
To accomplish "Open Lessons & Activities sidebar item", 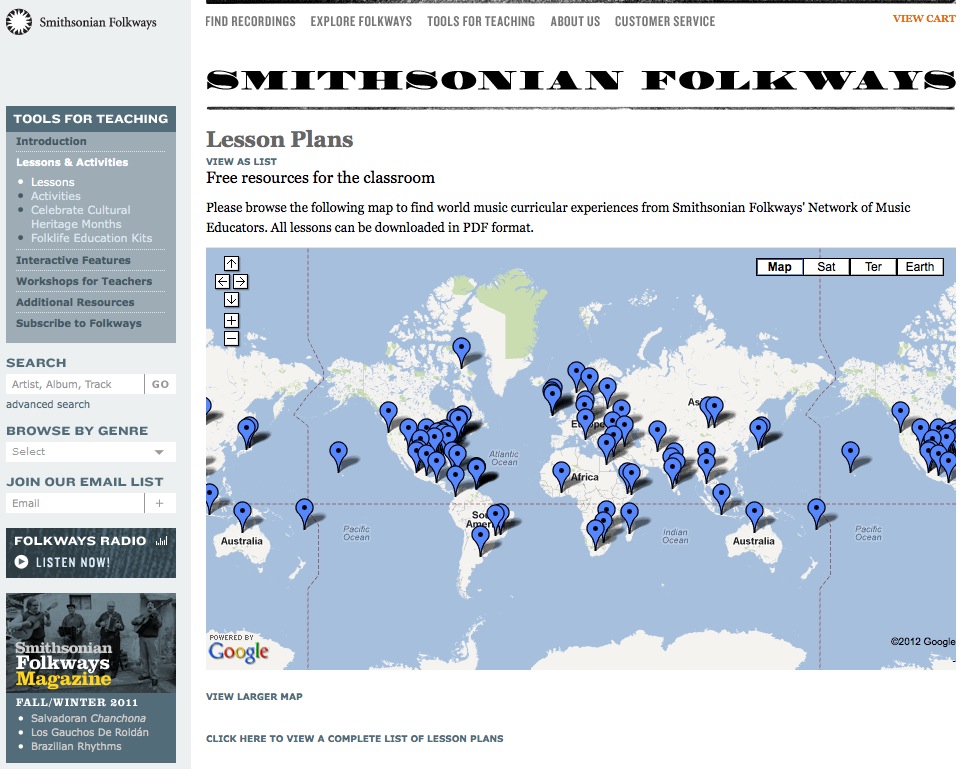I will coord(72,162).
